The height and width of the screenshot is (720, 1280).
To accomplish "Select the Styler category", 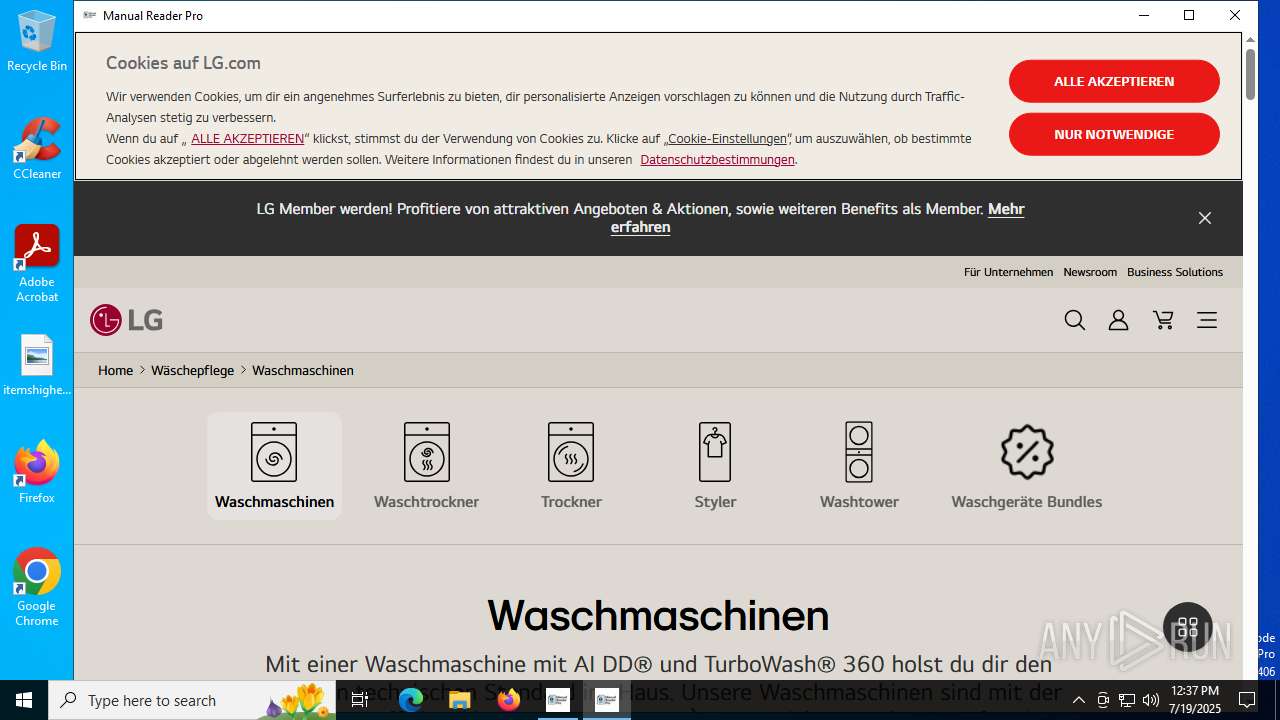I will pyautogui.click(x=715, y=466).
